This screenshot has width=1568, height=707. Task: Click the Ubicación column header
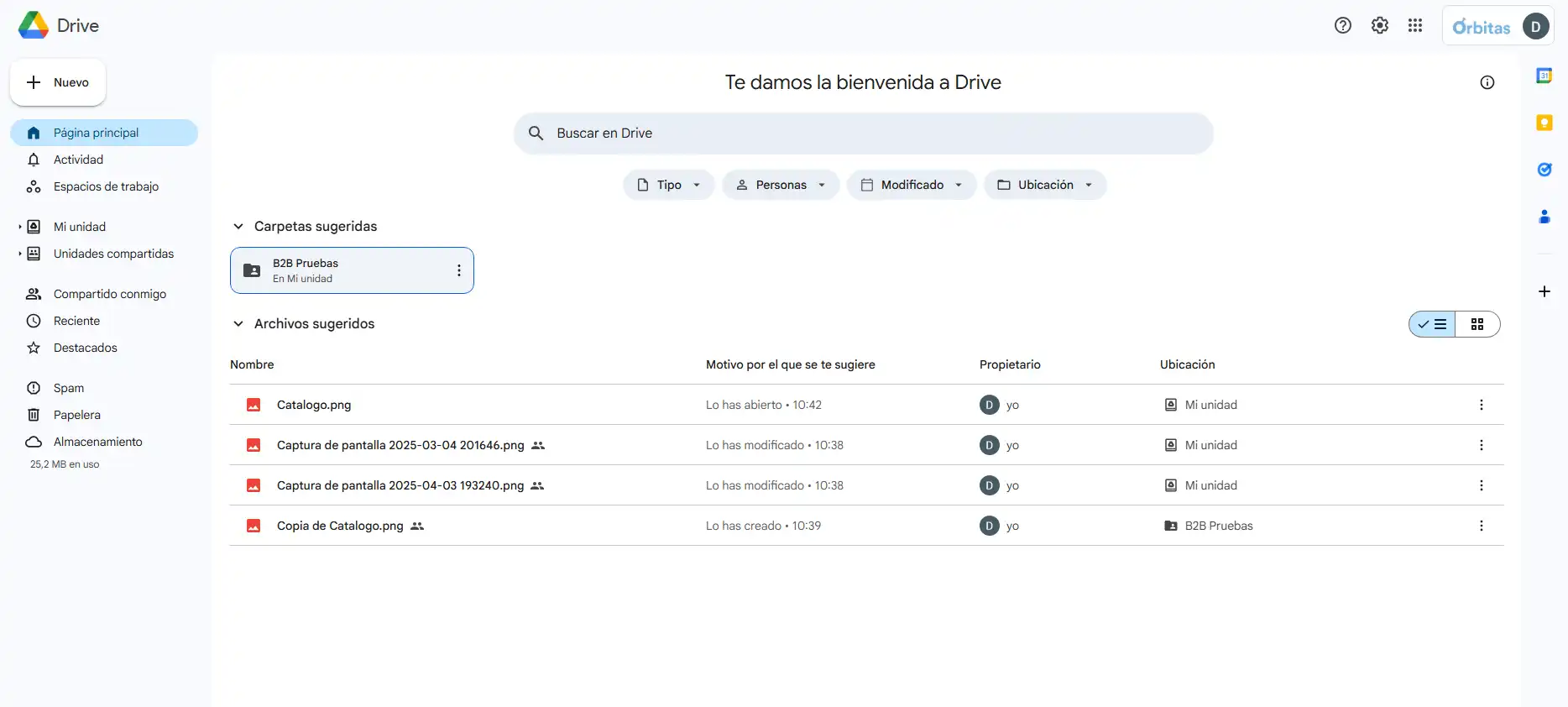(x=1188, y=364)
